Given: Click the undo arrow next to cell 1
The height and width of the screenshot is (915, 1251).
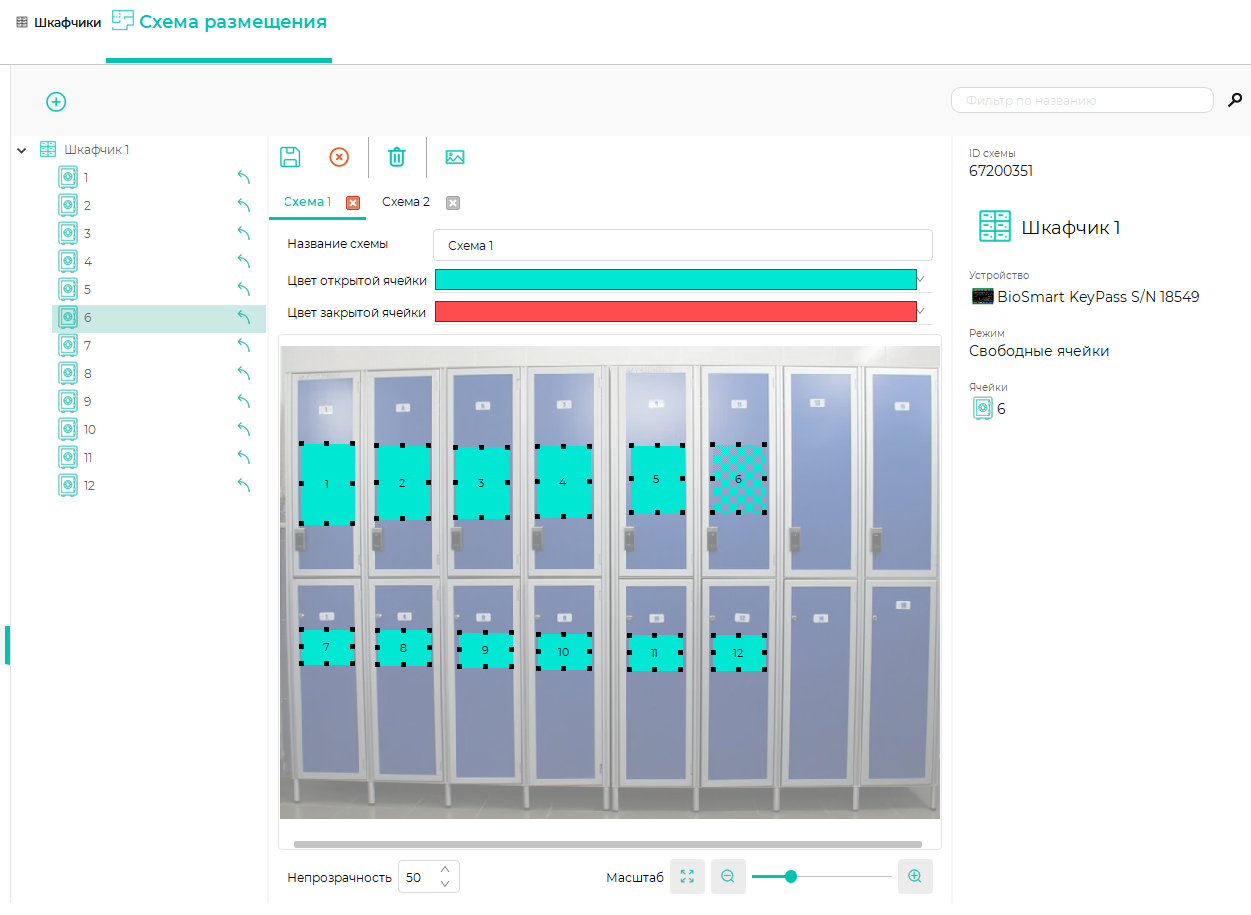Looking at the screenshot, I should (x=243, y=177).
